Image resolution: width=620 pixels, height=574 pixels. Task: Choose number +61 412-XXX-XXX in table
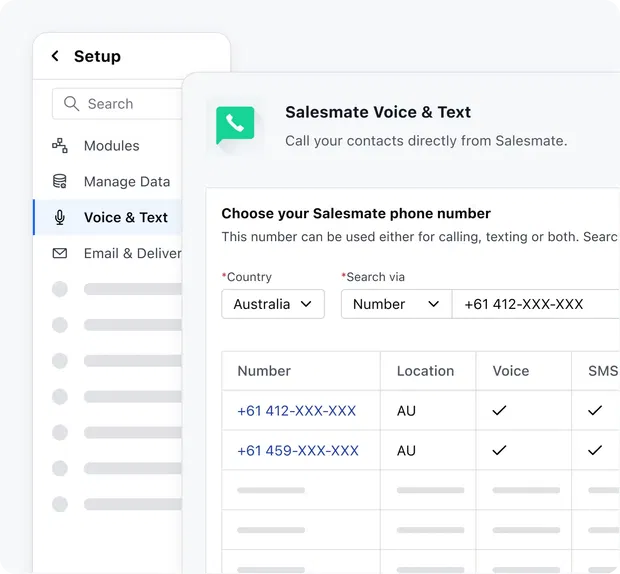(x=297, y=411)
